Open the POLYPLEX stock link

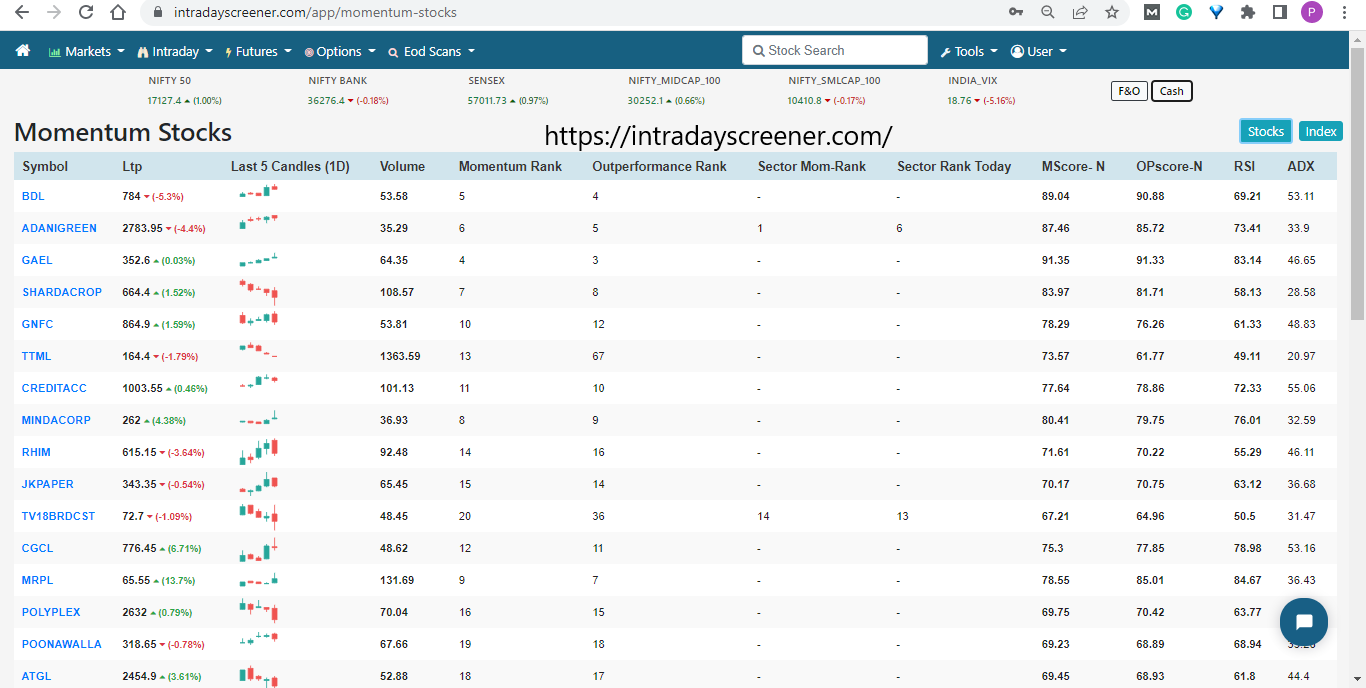click(x=51, y=612)
